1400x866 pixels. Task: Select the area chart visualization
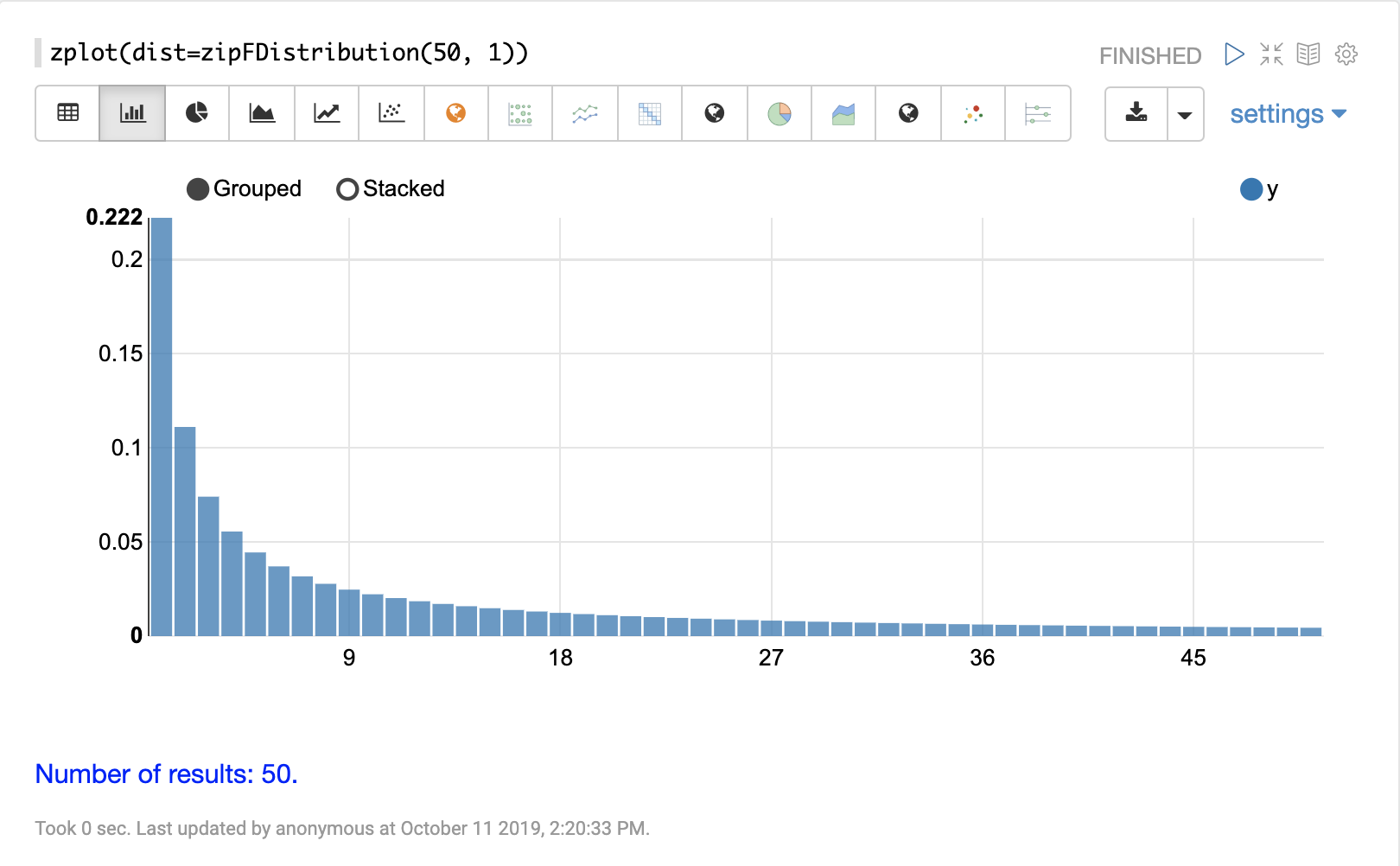(x=262, y=113)
